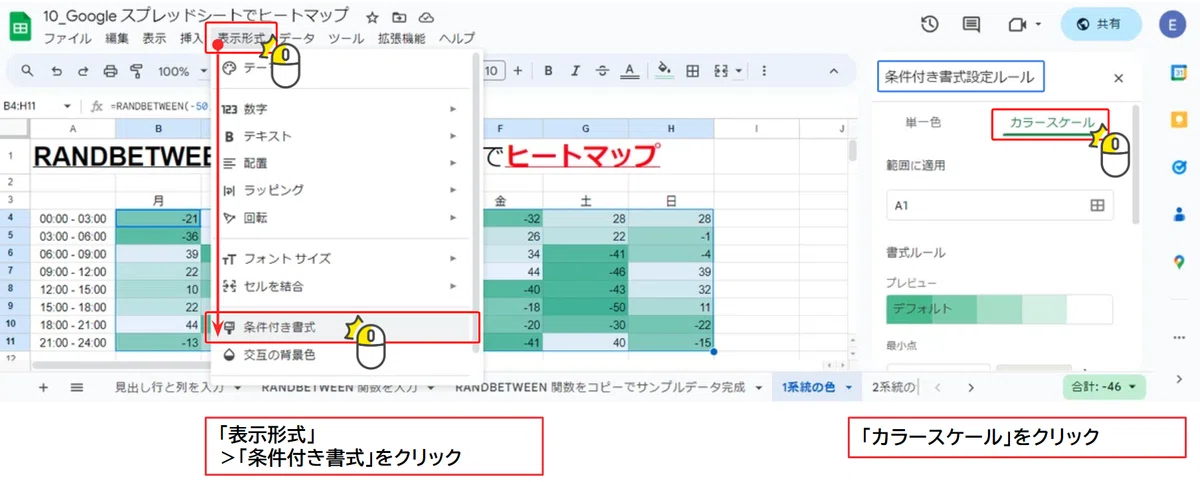Open the account avatar E
This screenshot has width=1200, height=482.
[x=1171, y=24]
